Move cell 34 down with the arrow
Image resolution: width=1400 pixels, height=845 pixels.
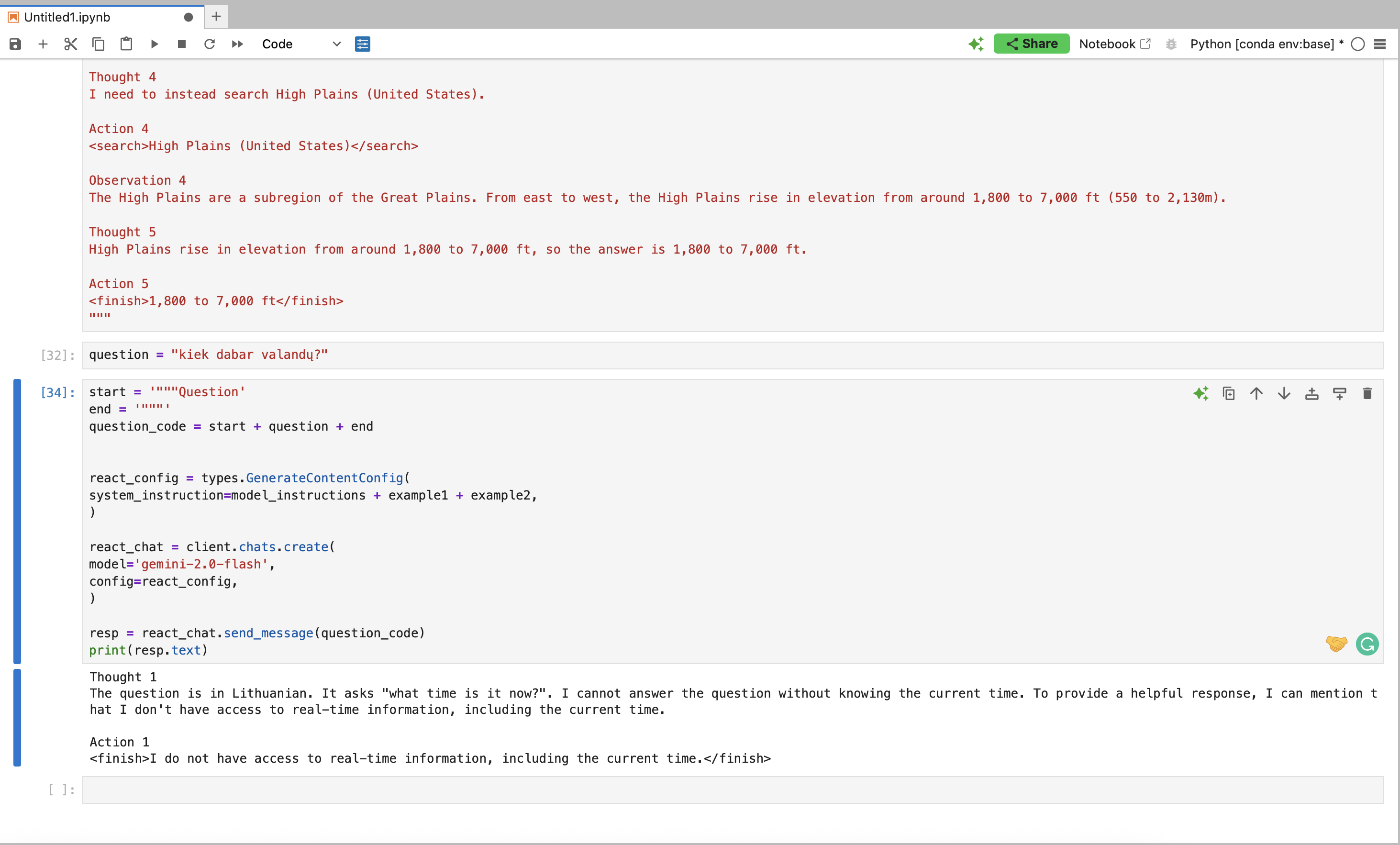1284,393
